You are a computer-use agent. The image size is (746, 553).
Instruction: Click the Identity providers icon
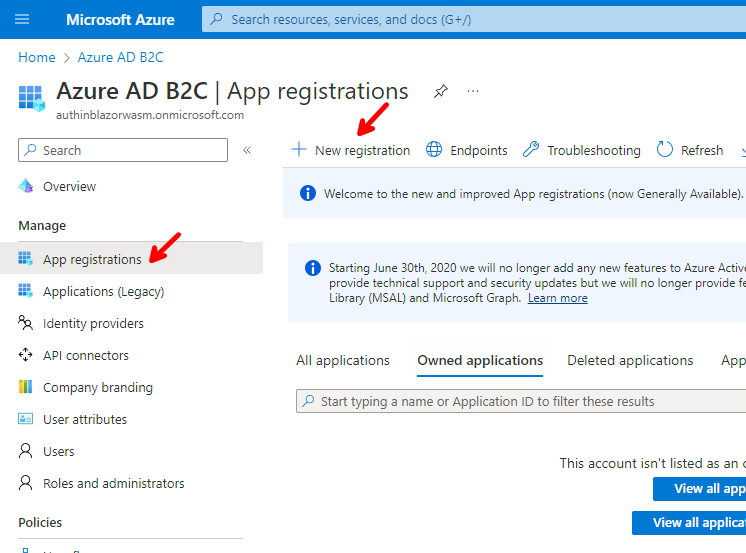pos(25,323)
